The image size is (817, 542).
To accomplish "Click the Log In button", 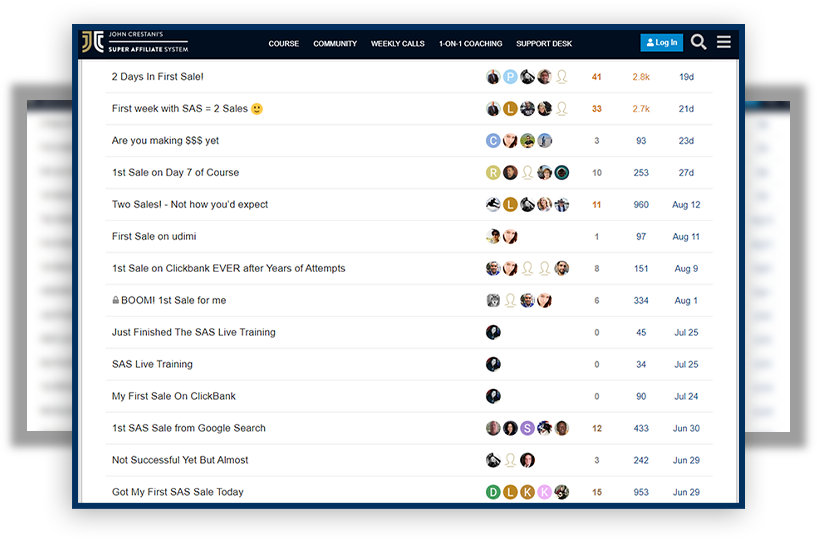I will pos(661,43).
